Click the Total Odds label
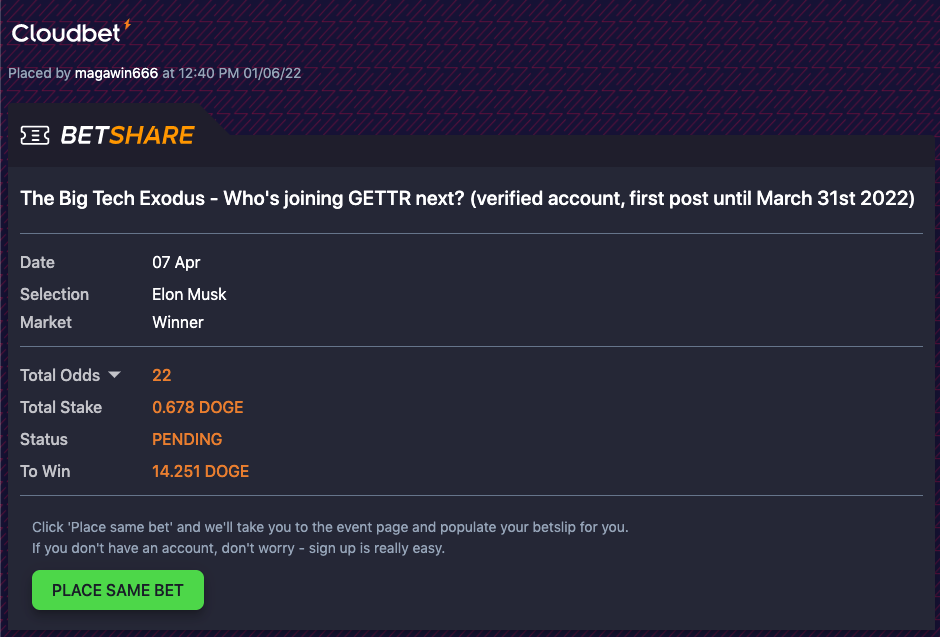 [x=60, y=375]
